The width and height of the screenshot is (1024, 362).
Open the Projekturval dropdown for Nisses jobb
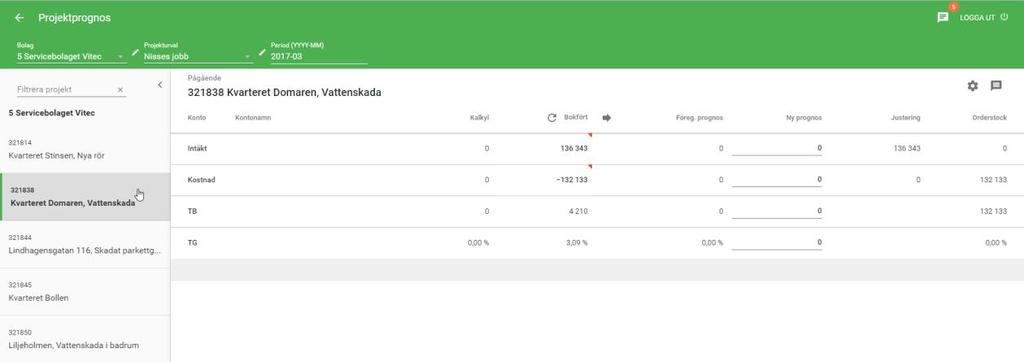199,57
